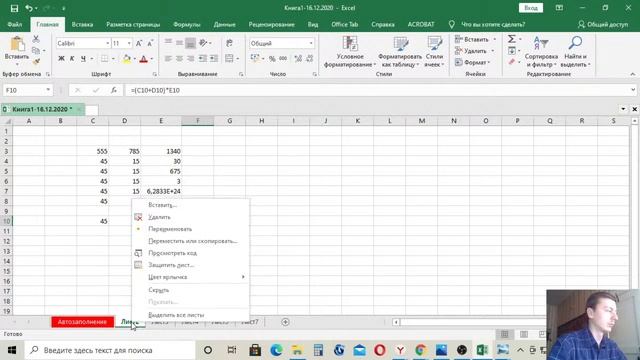The width and height of the screenshot is (640, 360).
Task: Click column F header
Action: pos(198,121)
